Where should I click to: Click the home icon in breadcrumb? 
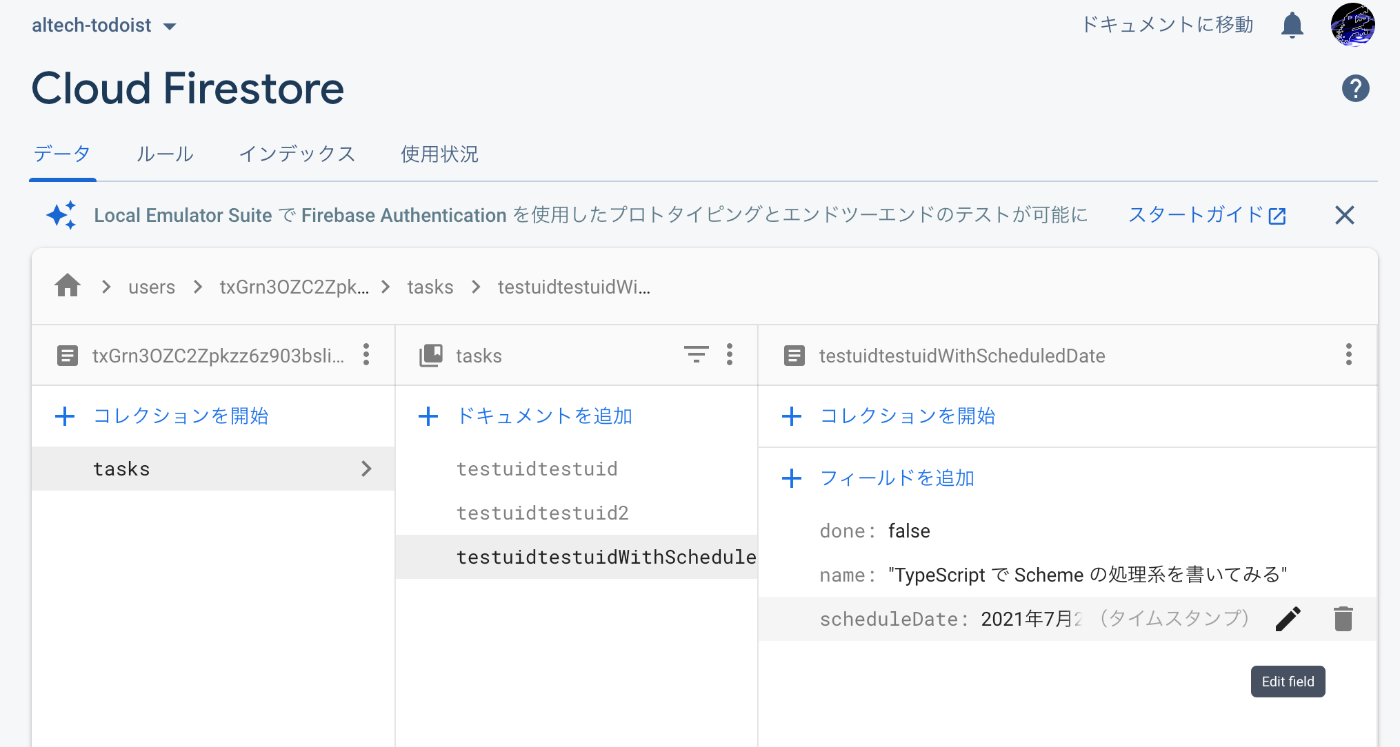tap(68, 287)
